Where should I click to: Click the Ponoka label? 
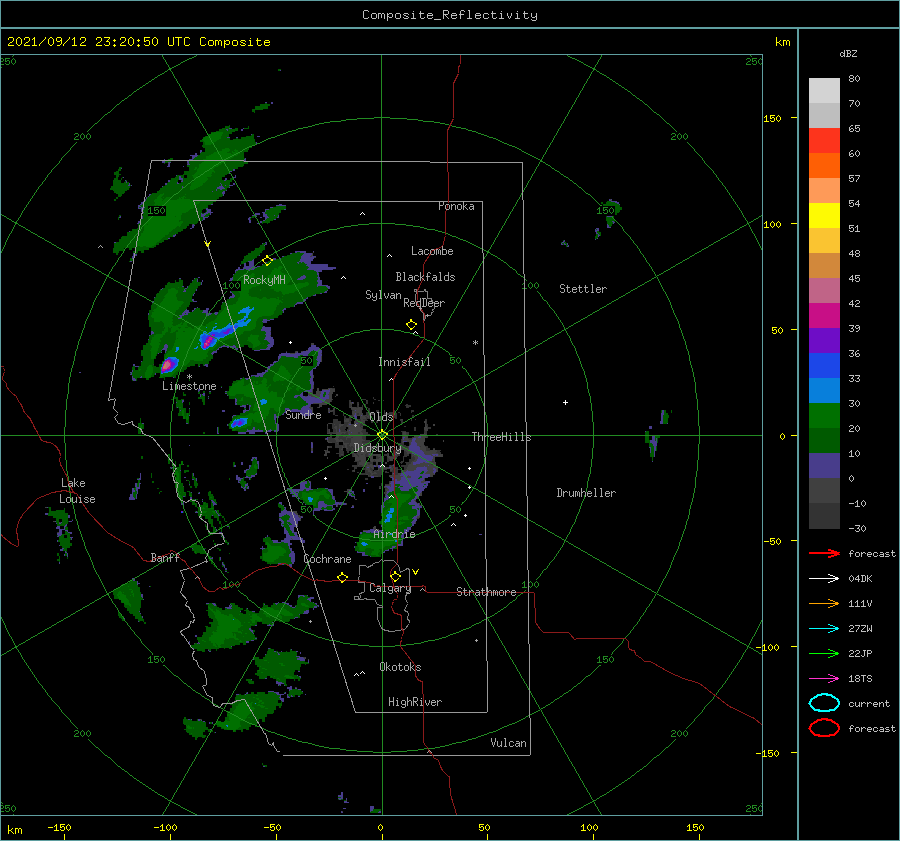point(456,206)
